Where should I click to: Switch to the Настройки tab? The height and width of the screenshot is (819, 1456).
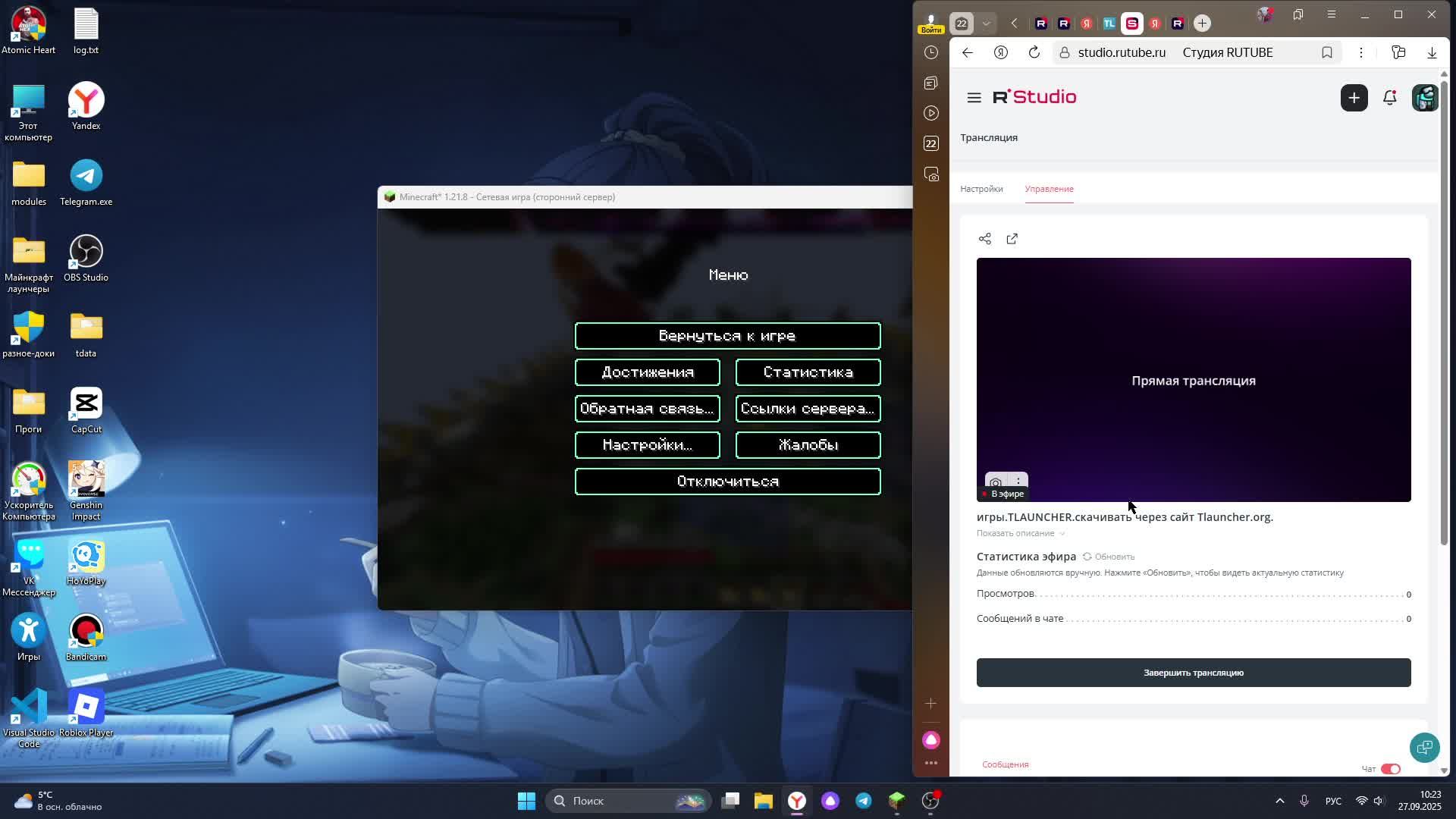point(981,189)
